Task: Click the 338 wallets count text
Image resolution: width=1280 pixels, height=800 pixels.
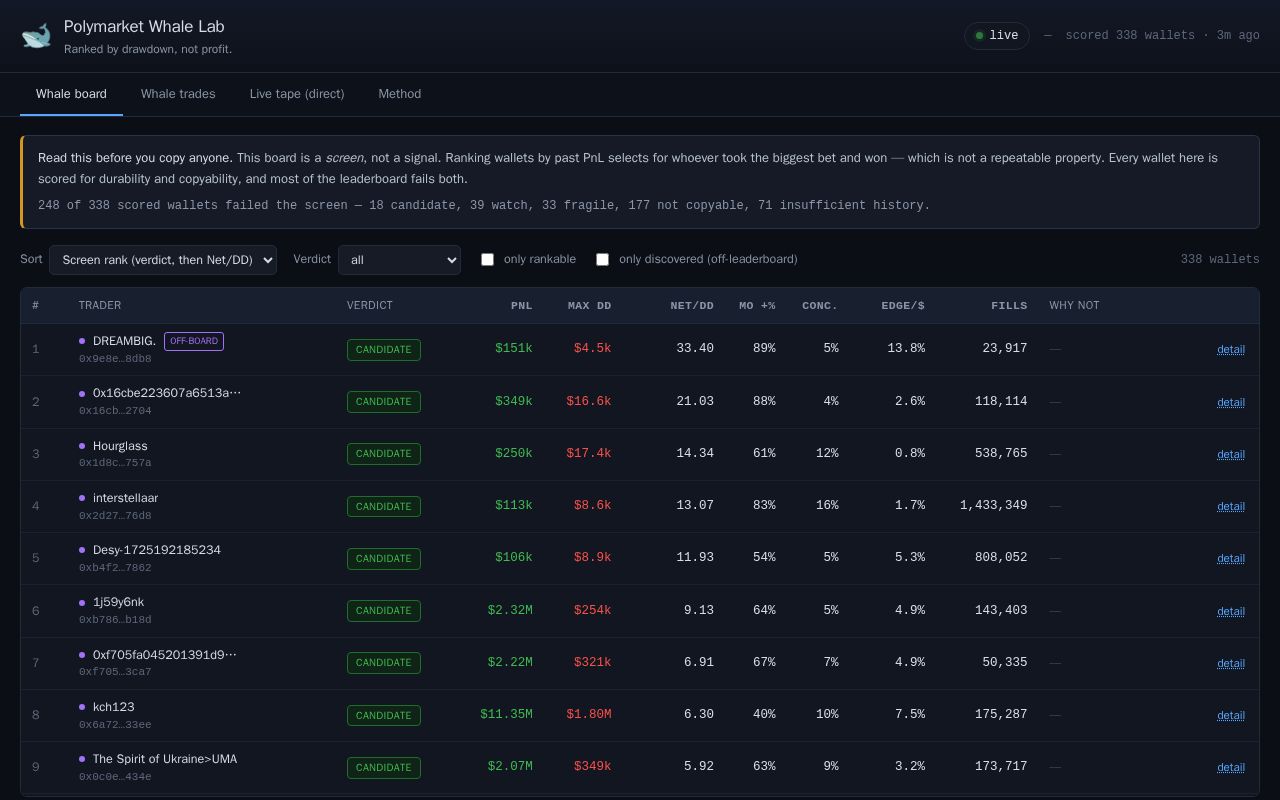Action: (1220, 259)
